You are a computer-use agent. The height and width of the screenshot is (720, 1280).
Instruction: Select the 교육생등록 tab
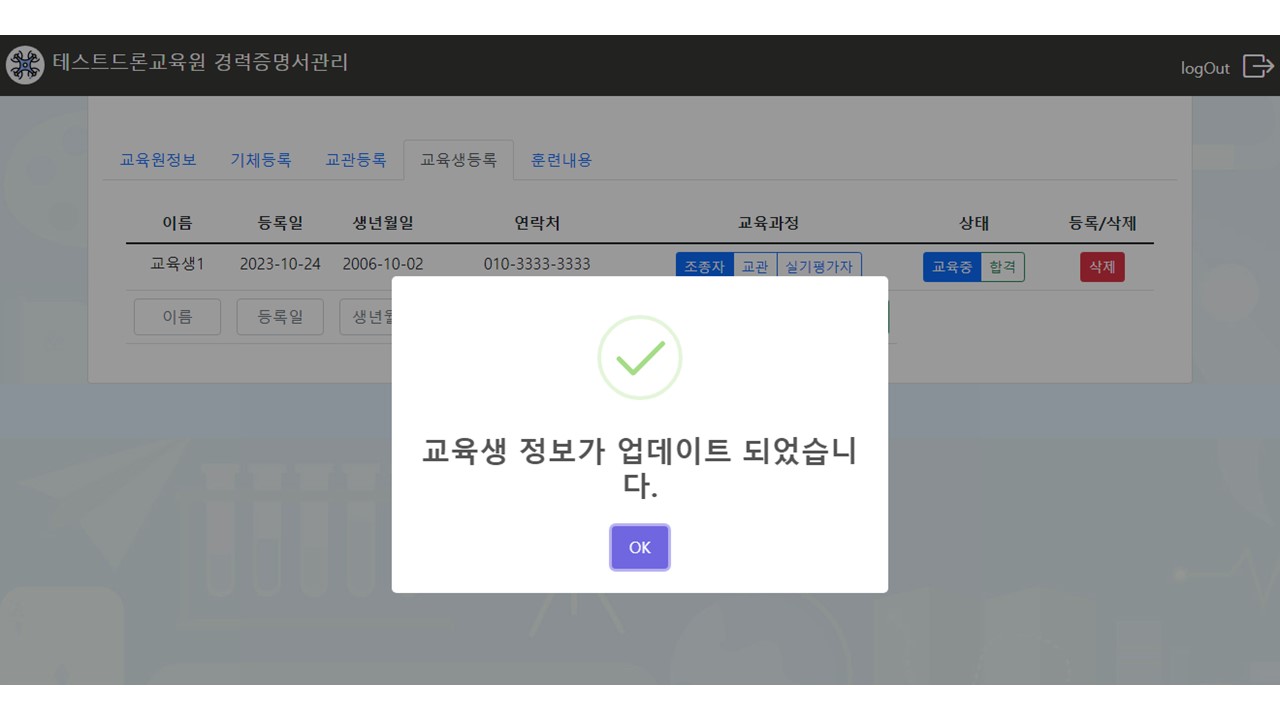pos(458,160)
